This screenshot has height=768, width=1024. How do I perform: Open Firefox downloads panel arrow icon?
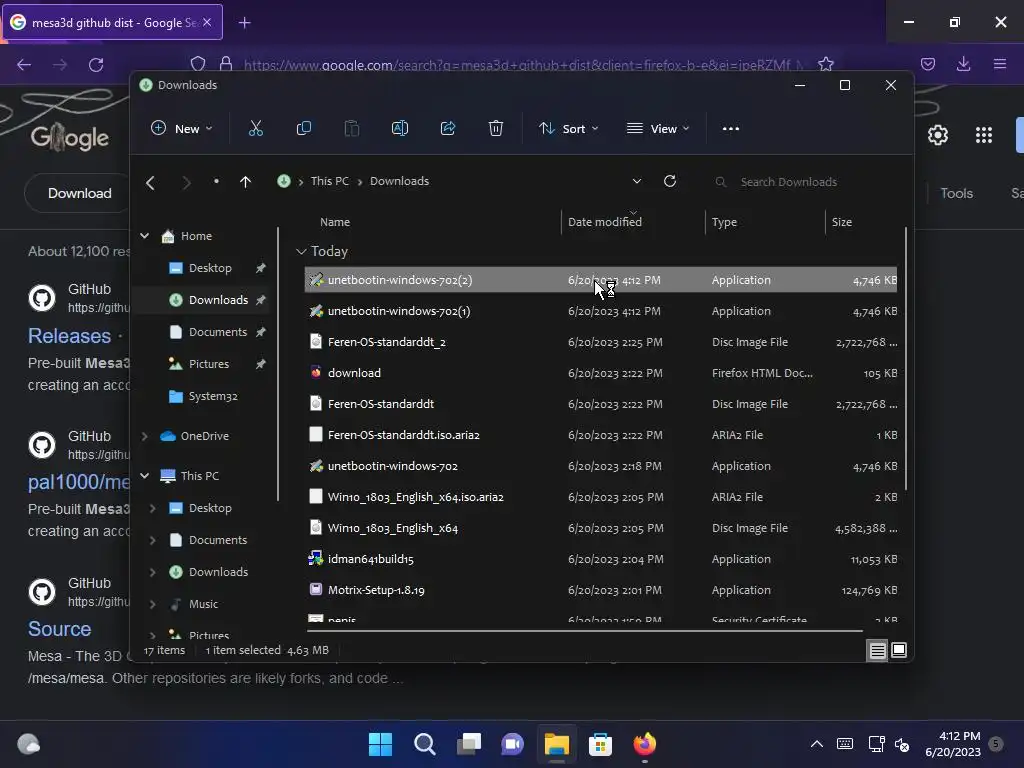coord(963,64)
